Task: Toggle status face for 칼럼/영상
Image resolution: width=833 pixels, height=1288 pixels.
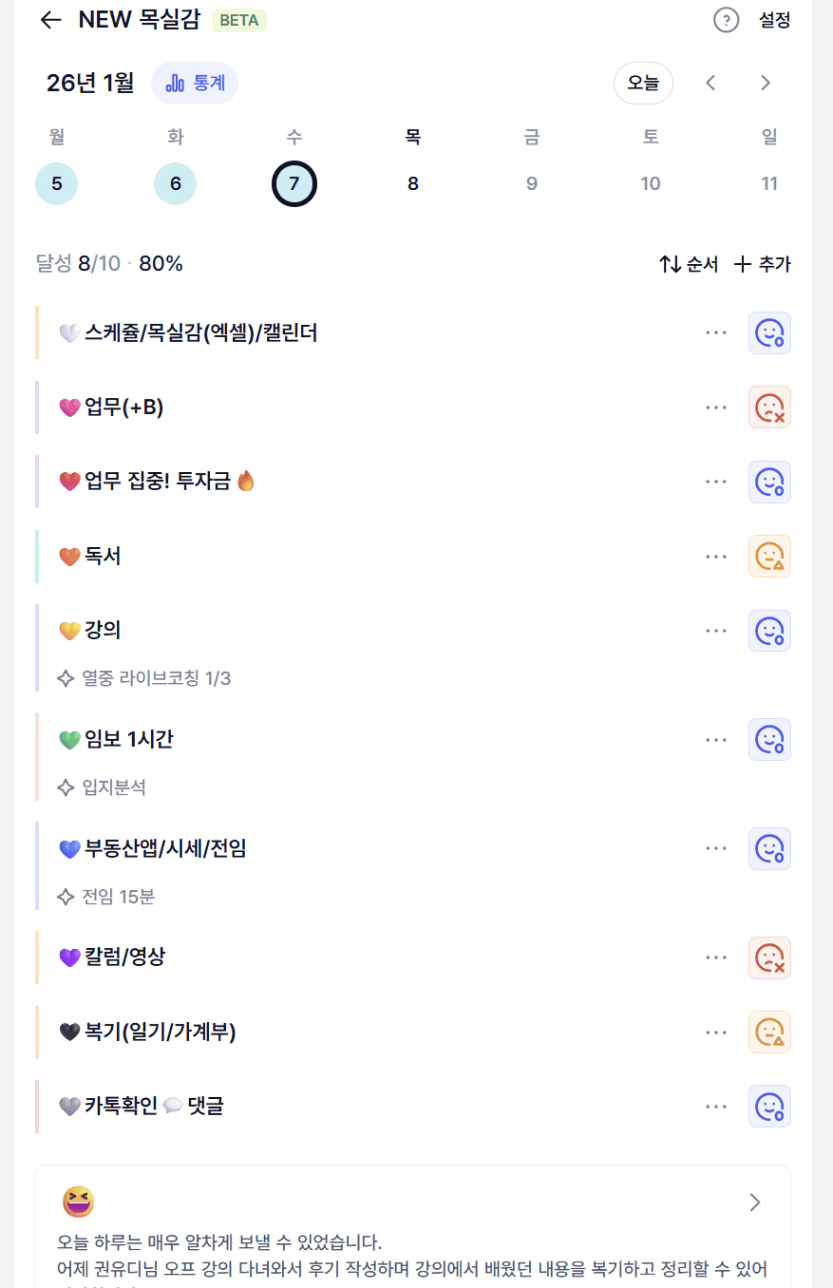Action: [x=769, y=957]
